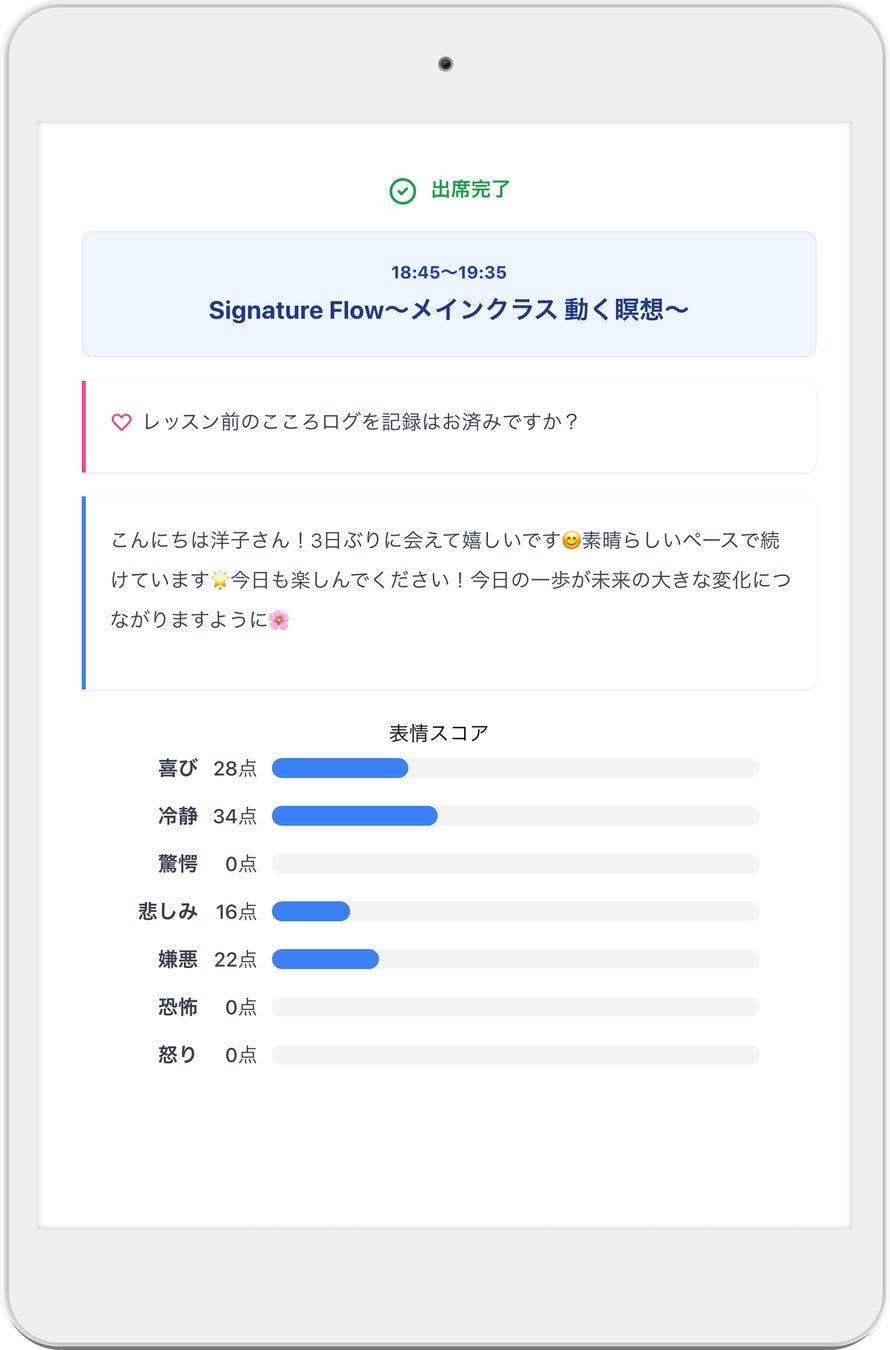The image size is (890, 1350).
Task: Click the 怒り empty score bar
Action: click(x=515, y=1055)
